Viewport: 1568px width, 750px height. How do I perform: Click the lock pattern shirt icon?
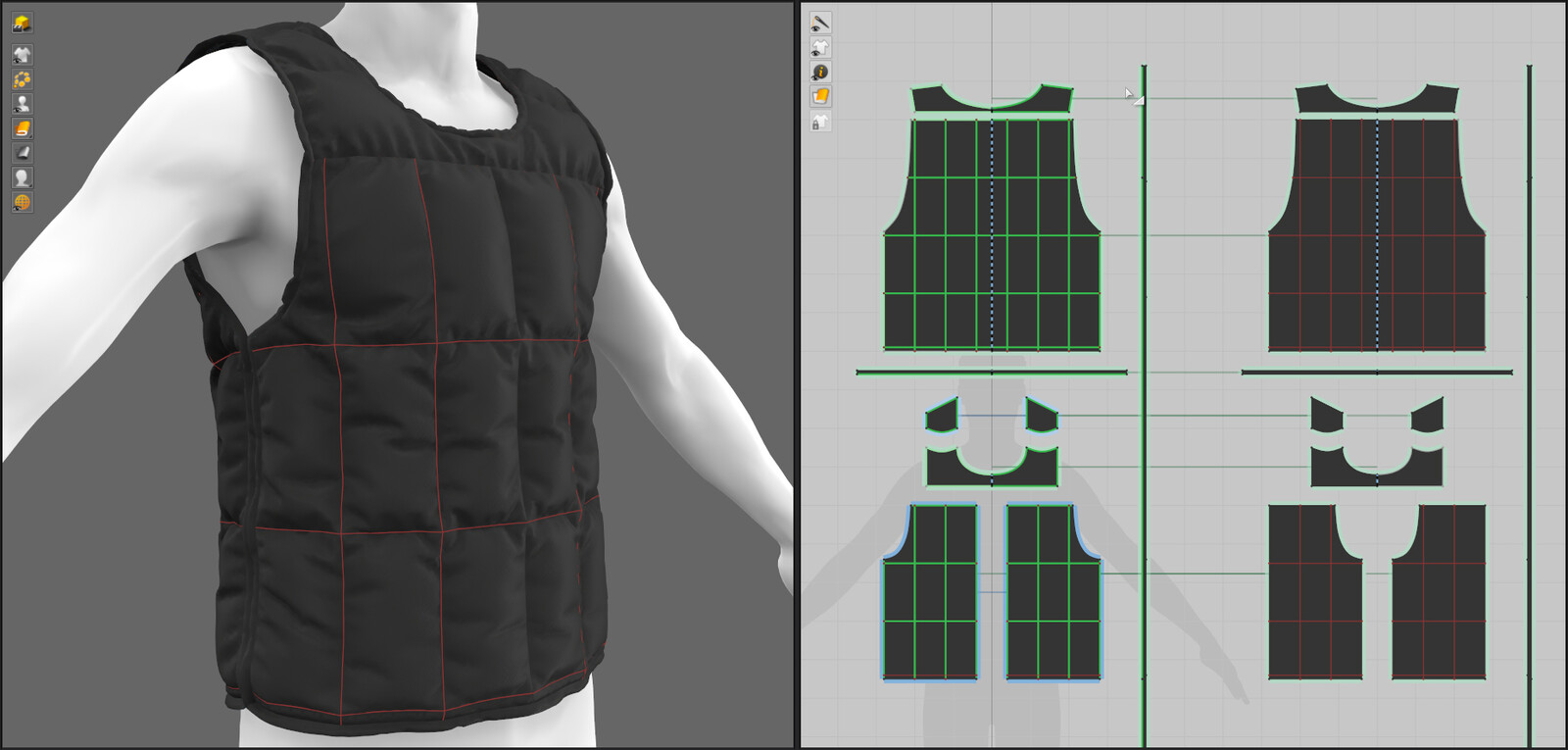[820, 122]
